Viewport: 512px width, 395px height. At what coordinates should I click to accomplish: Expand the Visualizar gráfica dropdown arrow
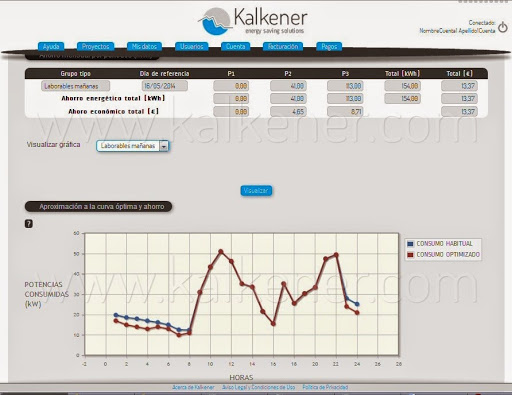click(x=164, y=146)
